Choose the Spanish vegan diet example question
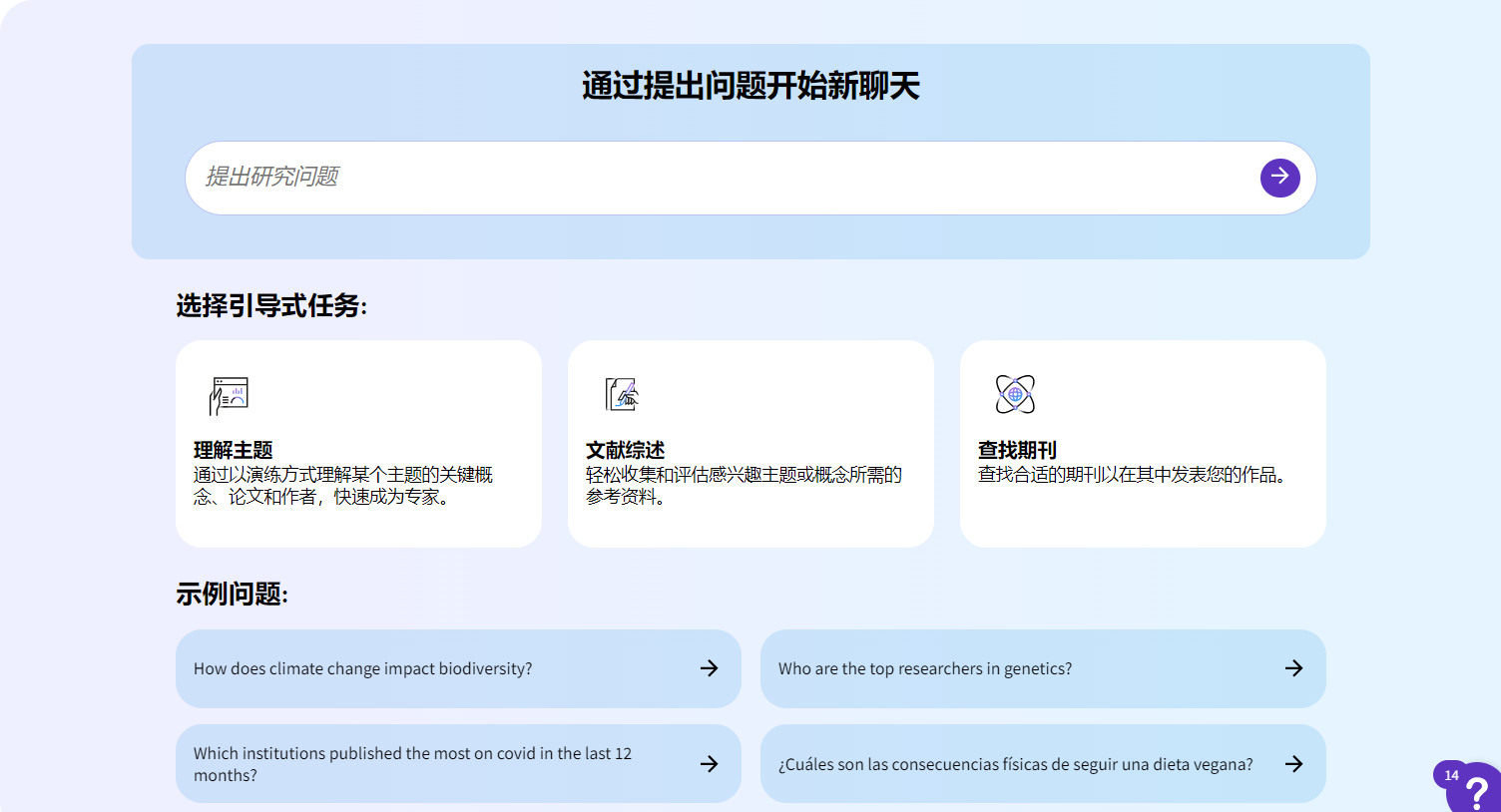Viewport: 1501px width, 812px height. click(1015, 764)
